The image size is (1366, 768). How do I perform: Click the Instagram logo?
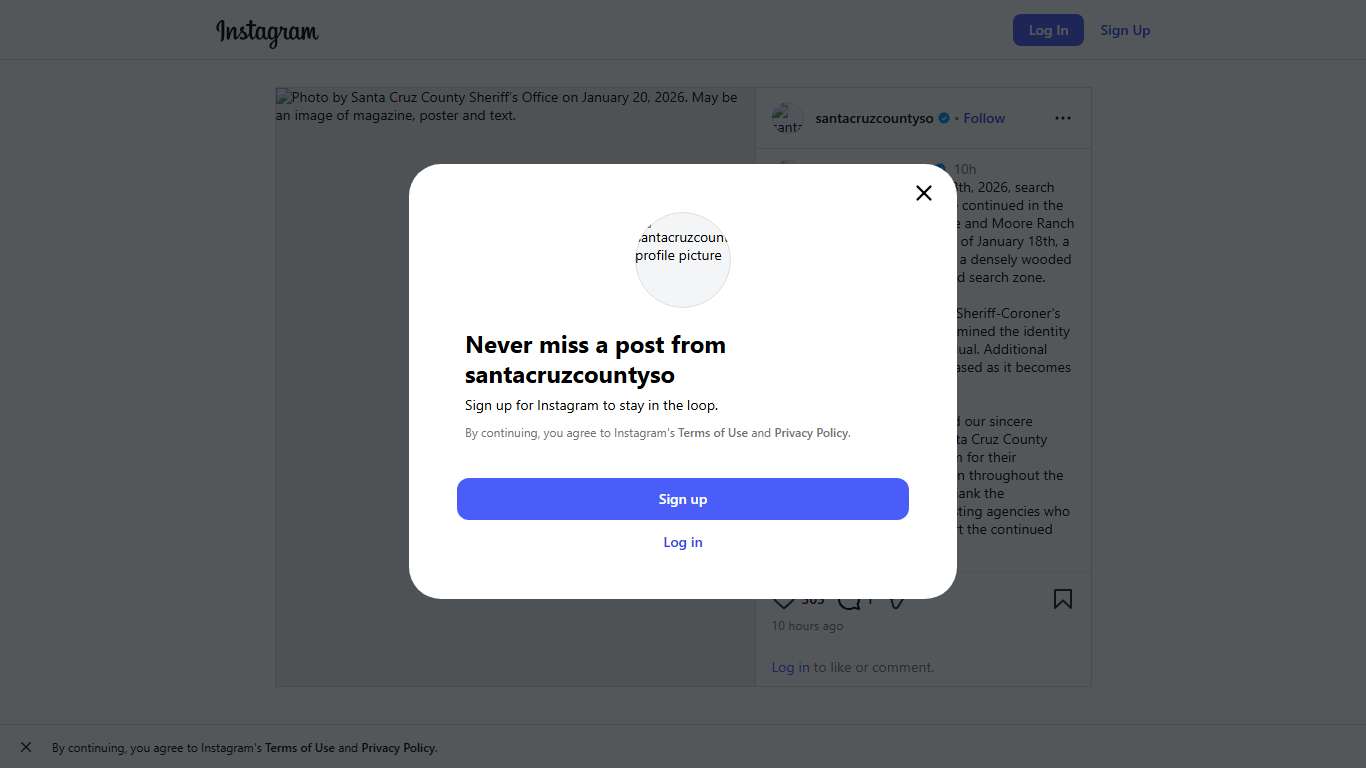tap(267, 32)
